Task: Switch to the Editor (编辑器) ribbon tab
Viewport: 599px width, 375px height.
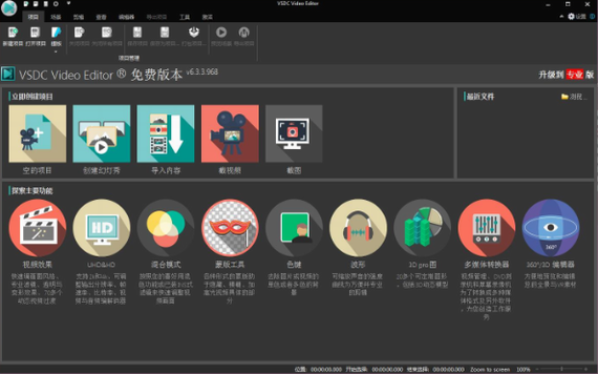Action: (x=126, y=17)
